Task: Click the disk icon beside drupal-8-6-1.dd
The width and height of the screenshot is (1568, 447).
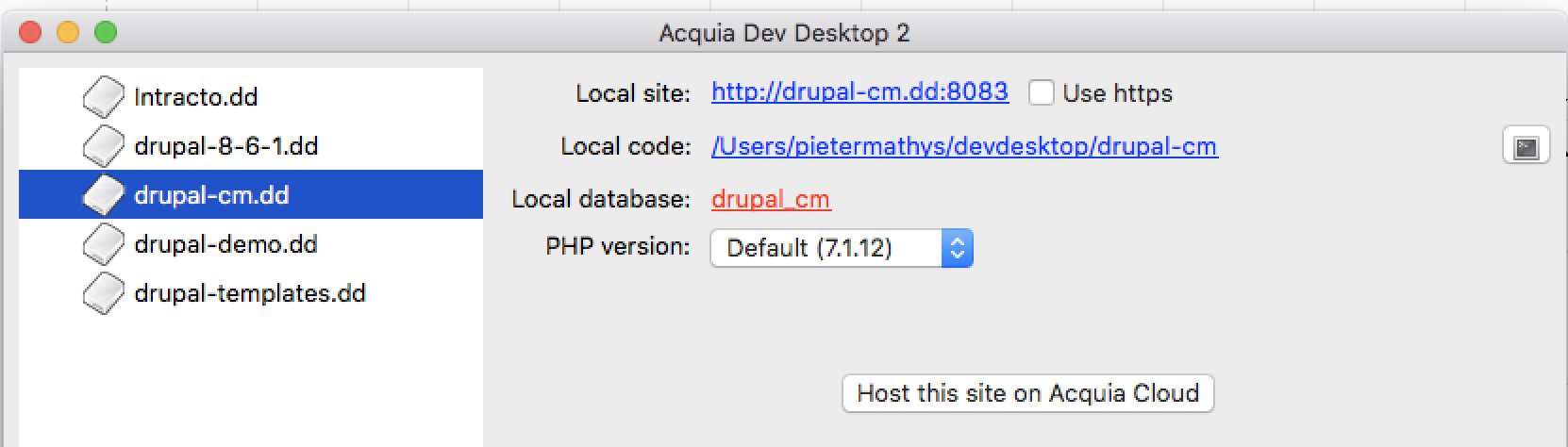Action: (103, 145)
